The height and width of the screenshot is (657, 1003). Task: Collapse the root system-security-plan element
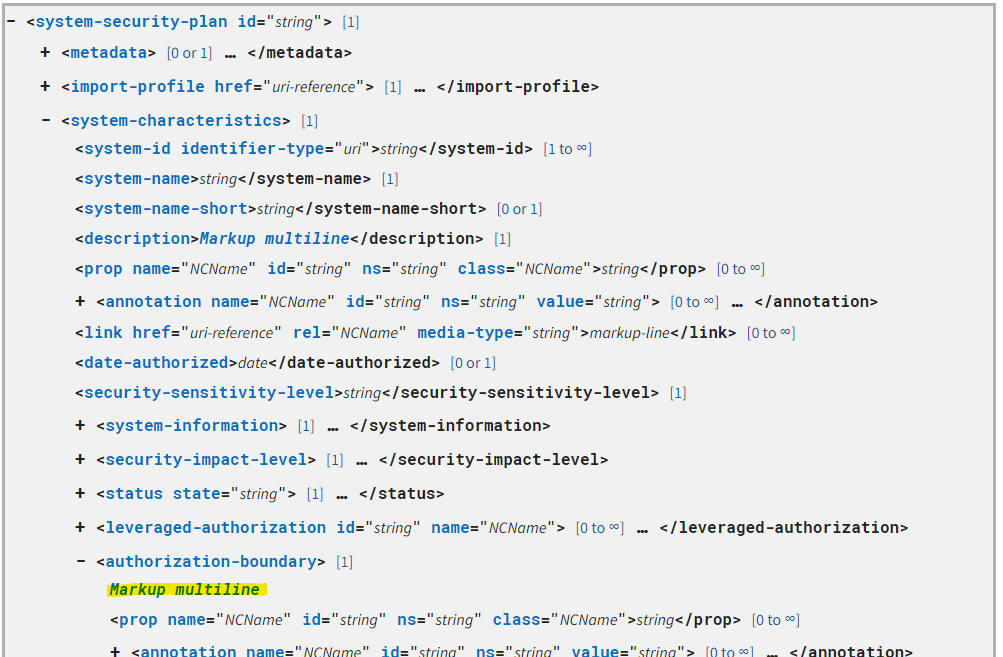[x=10, y=20]
